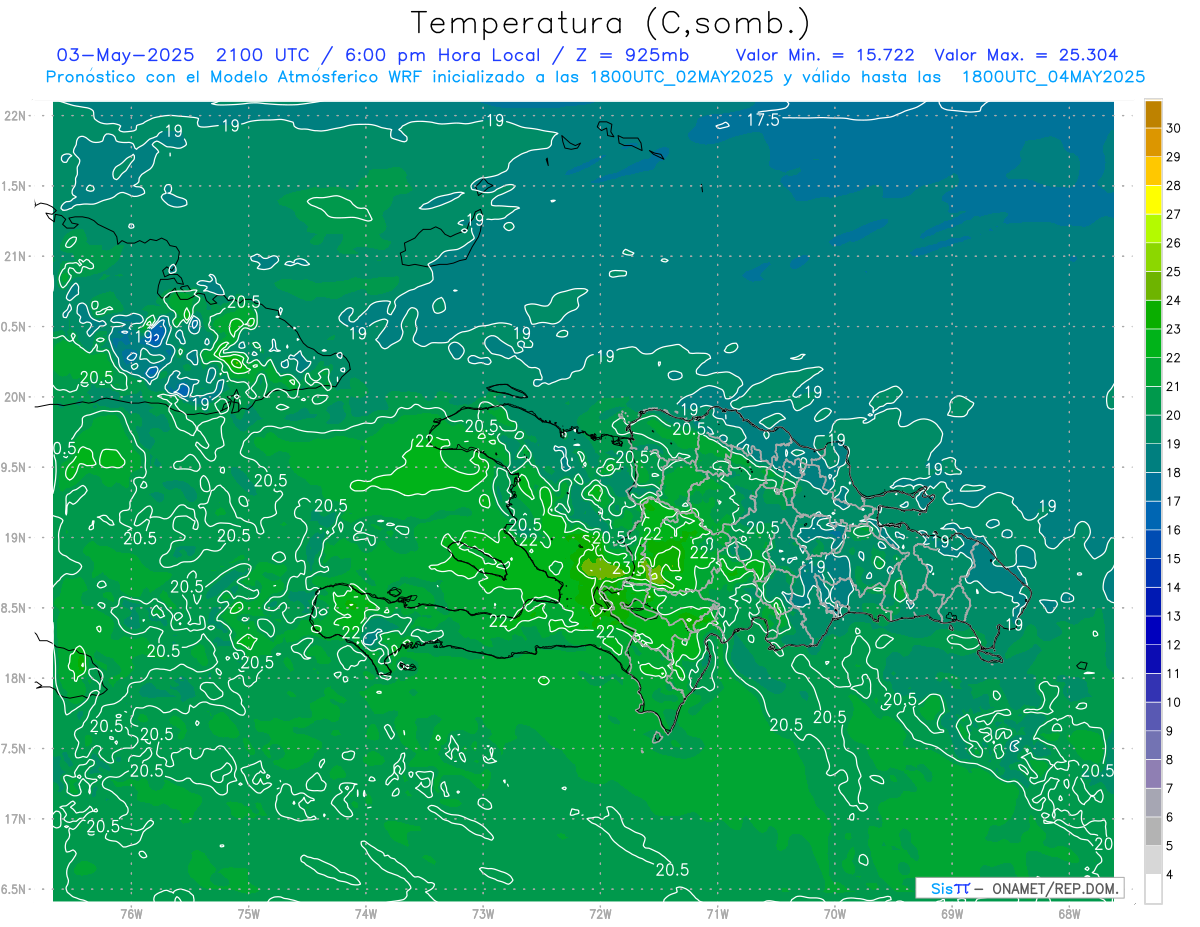Click the "73W" longitude label
Image resolution: width=1200 pixels, height=927 pixels.
(483, 913)
